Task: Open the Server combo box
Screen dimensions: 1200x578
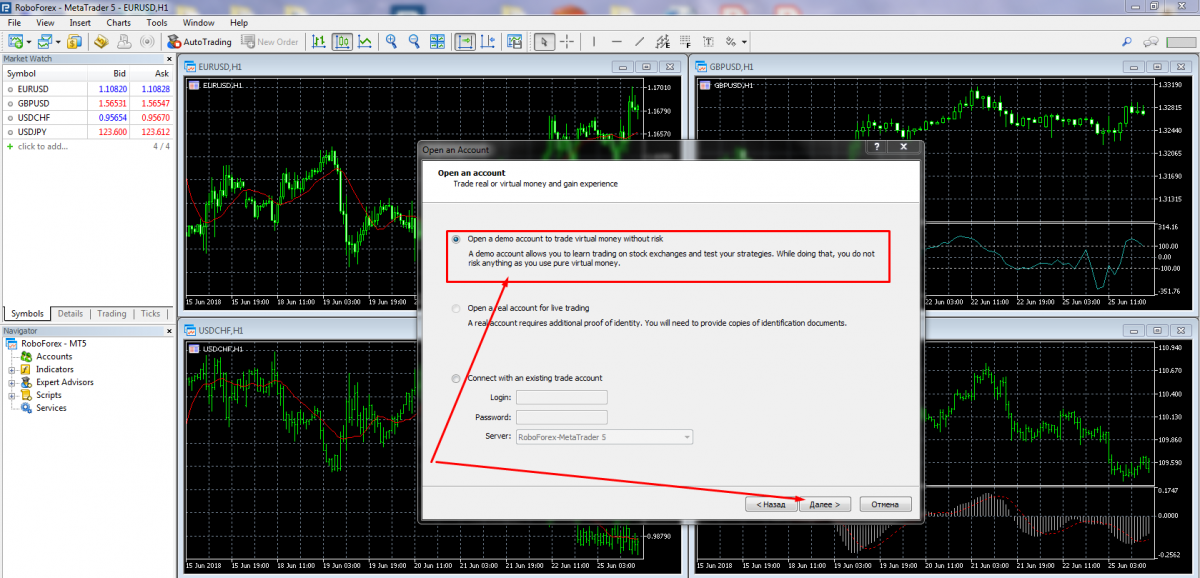Action: (604, 437)
